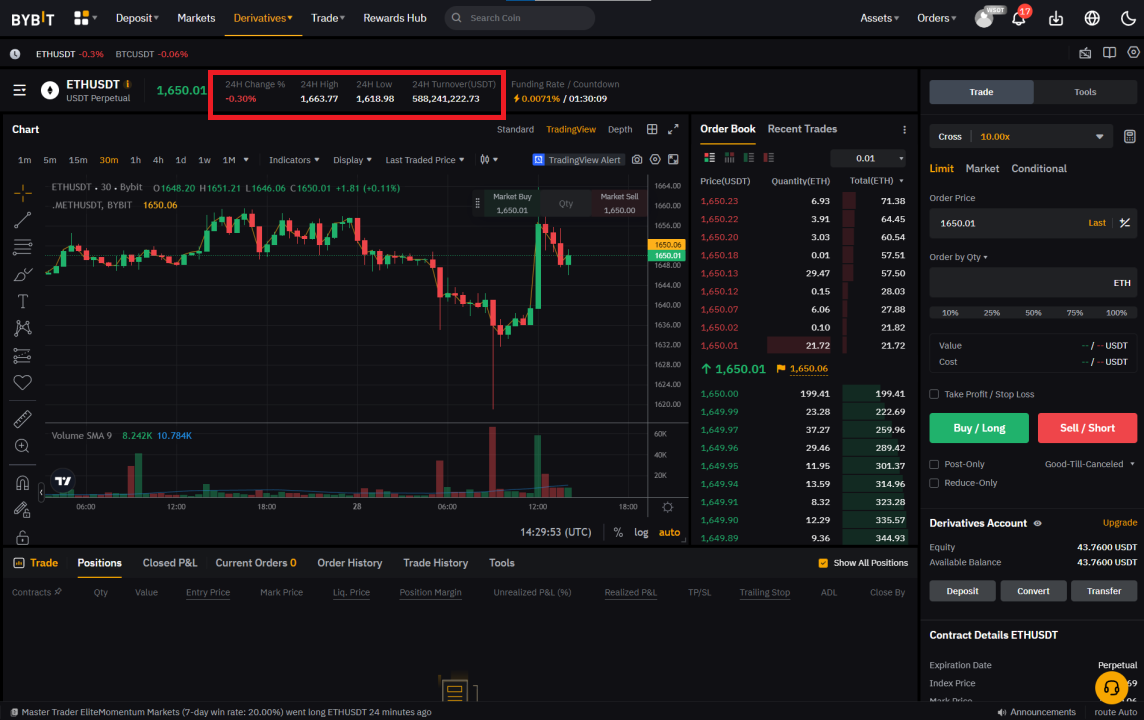Open the order calculator icon
Screen dimensions: 1144x720
(x=1129, y=136)
